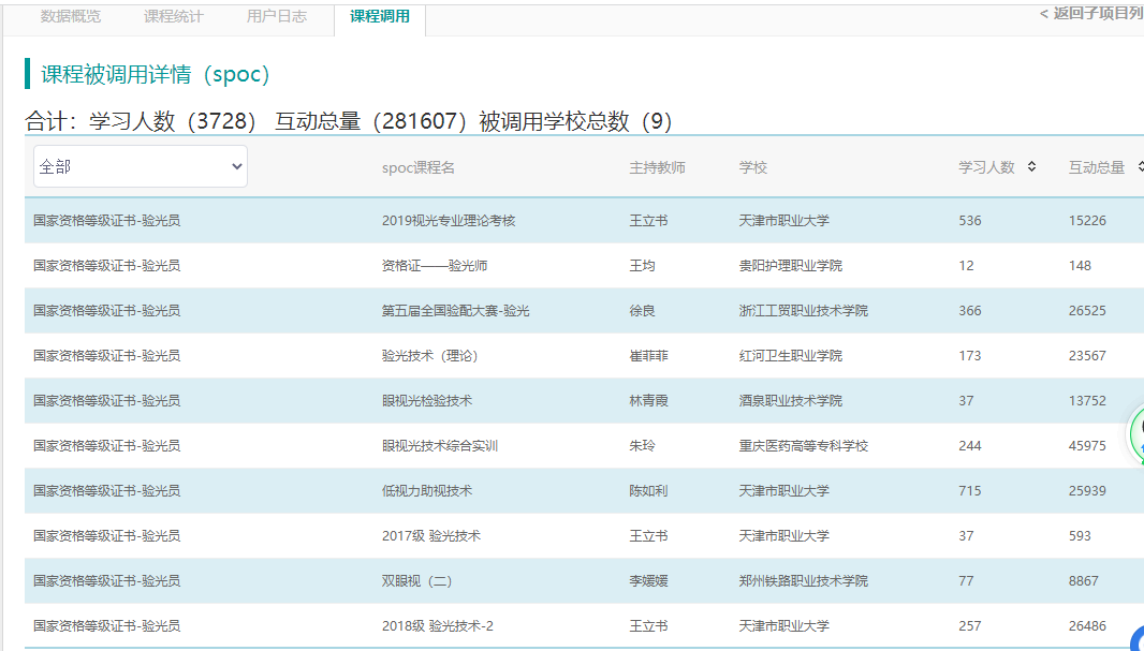Click school 贵阳护理职业学院
The height and width of the screenshot is (652, 1145).
pyautogui.click(x=790, y=266)
